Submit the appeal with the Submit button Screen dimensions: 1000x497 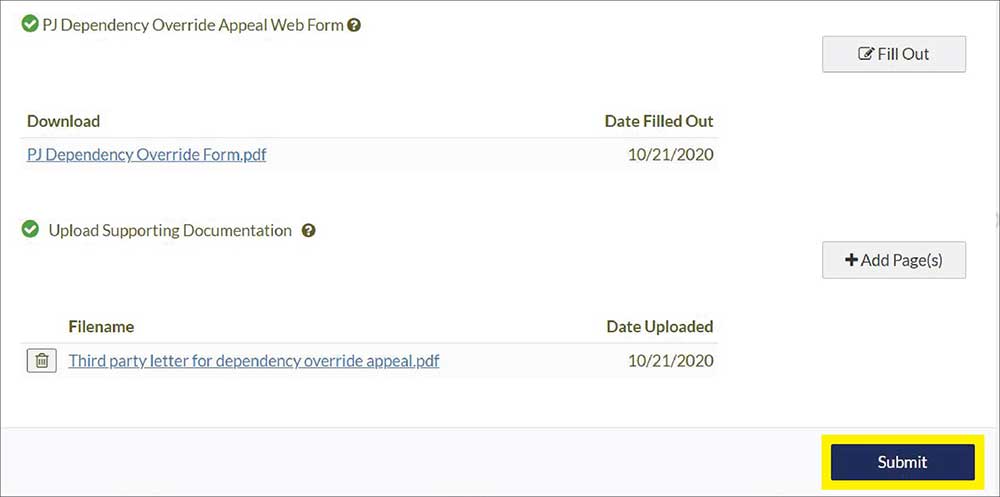pos(902,462)
